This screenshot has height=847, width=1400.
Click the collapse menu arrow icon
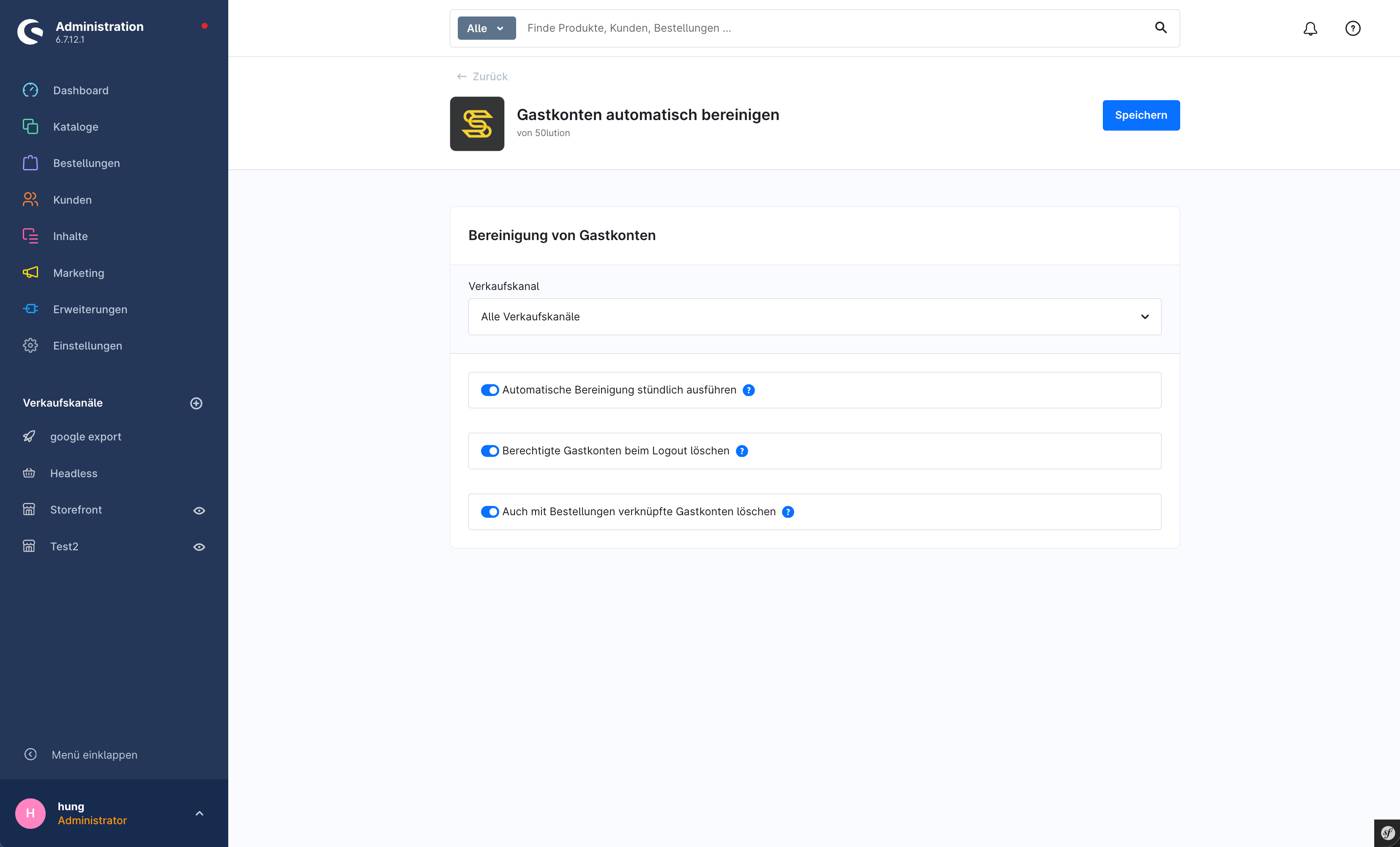pos(31,754)
